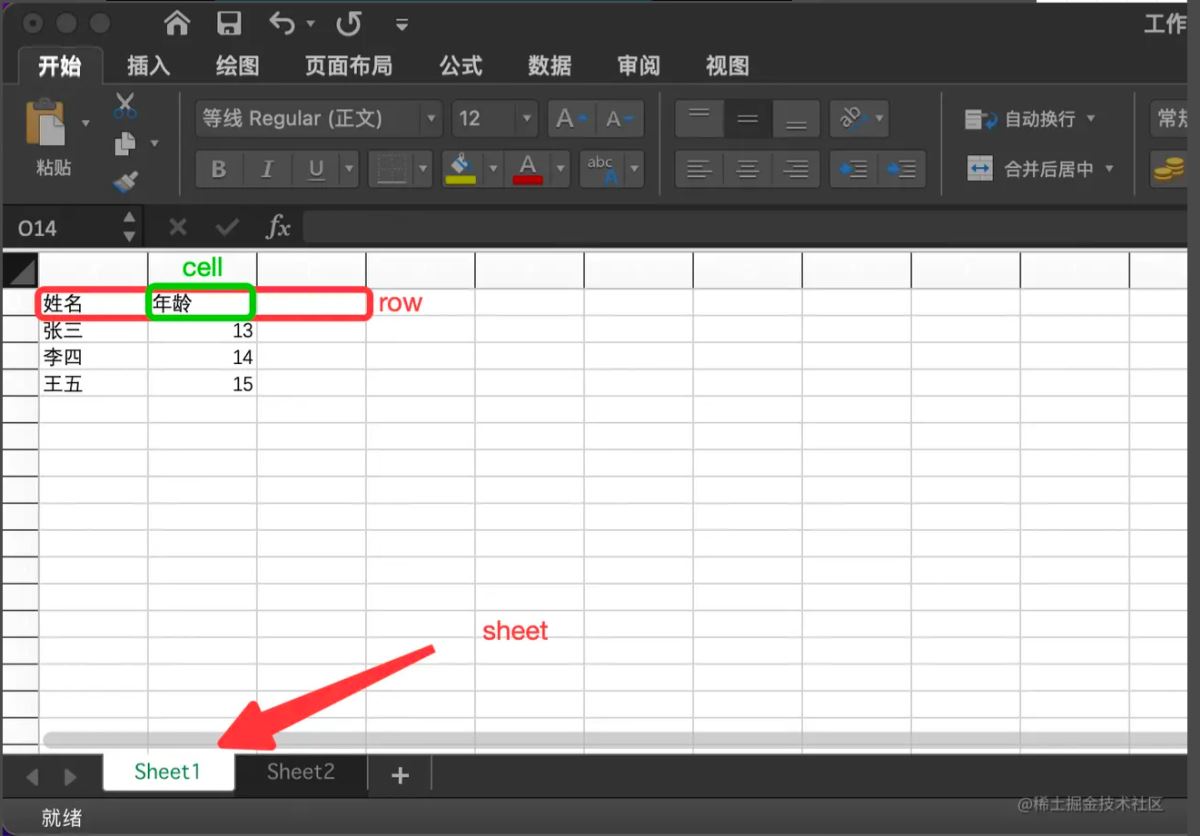Image resolution: width=1200 pixels, height=836 pixels.
Task: Align text left
Action: 700,169
